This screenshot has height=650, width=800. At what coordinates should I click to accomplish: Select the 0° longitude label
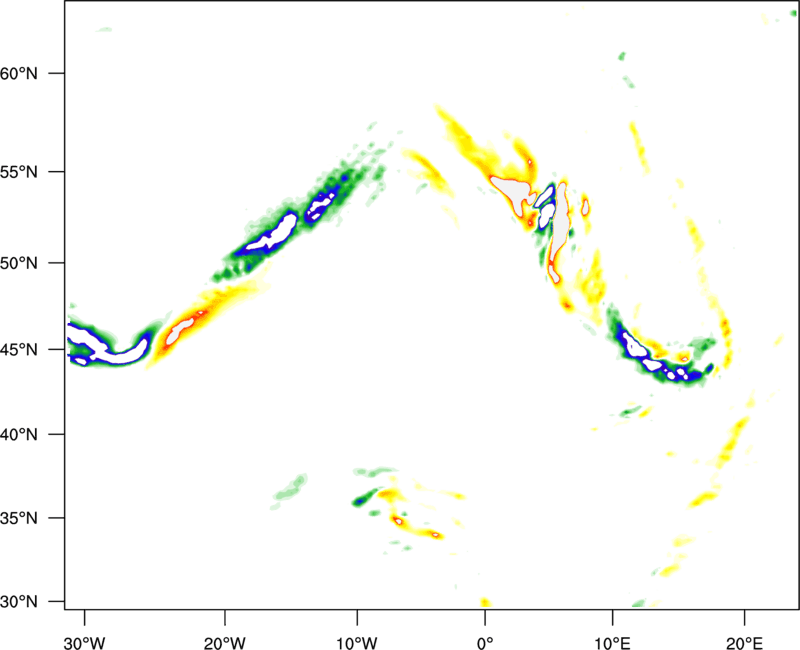pos(485,643)
